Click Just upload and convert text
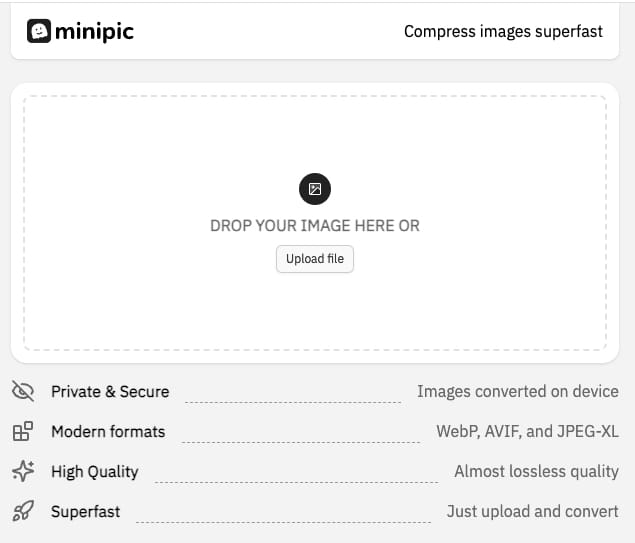Screen dimensions: 635x543 (533, 511)
